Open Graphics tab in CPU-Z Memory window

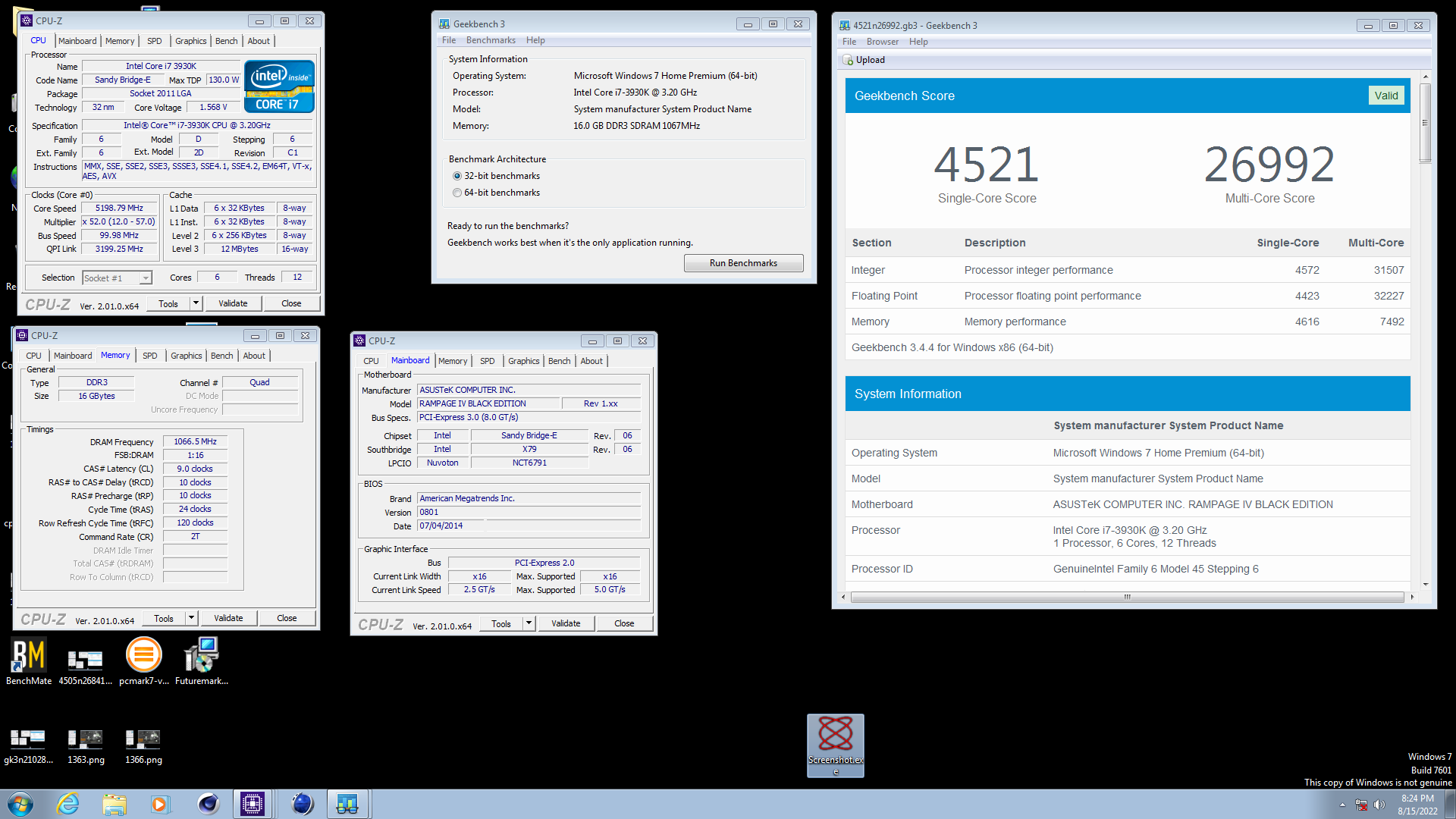(187, 356)
